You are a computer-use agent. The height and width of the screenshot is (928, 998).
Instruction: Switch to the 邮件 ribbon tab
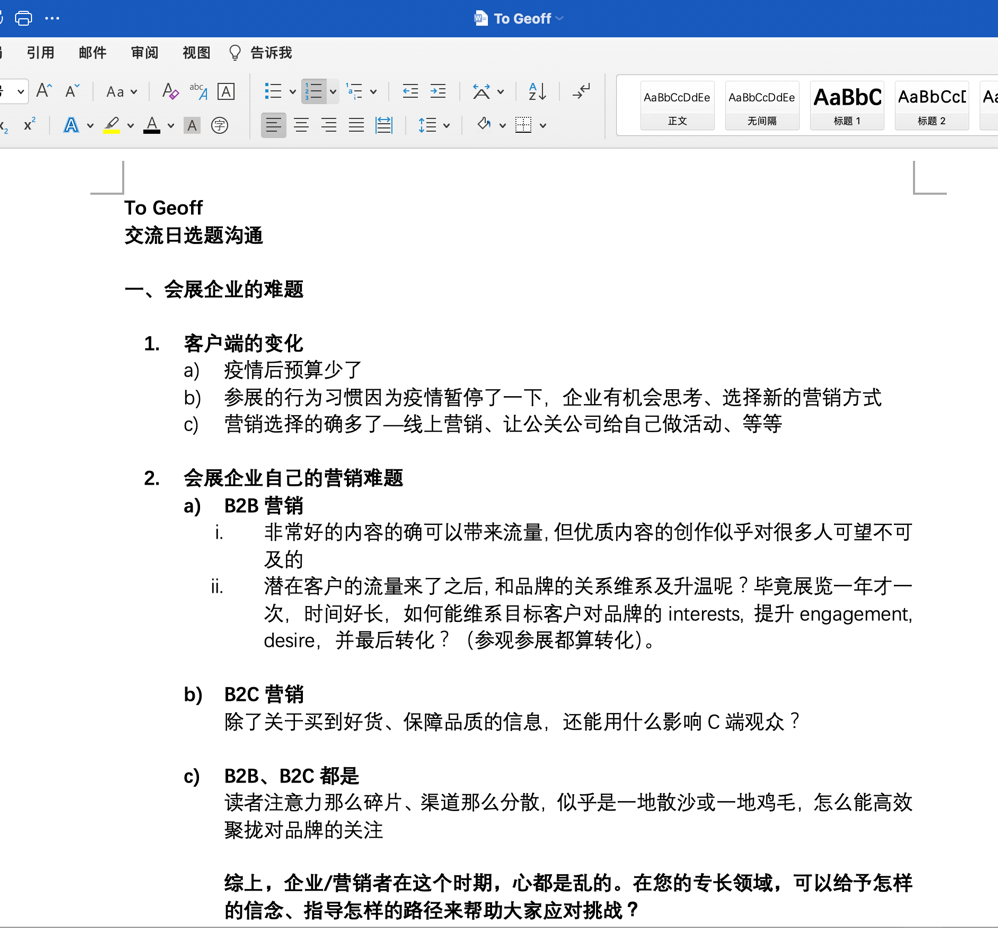pyautogui.click(x=92, y=53)
